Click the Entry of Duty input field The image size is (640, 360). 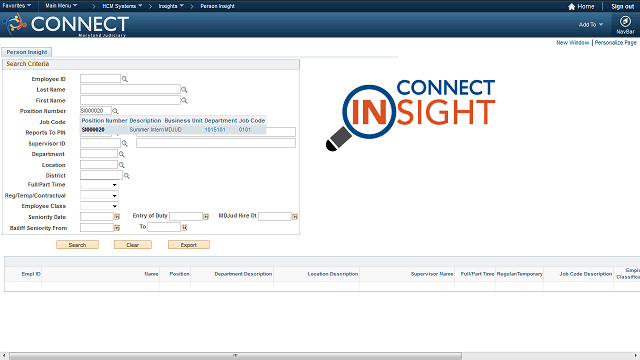tap(186, 216)
